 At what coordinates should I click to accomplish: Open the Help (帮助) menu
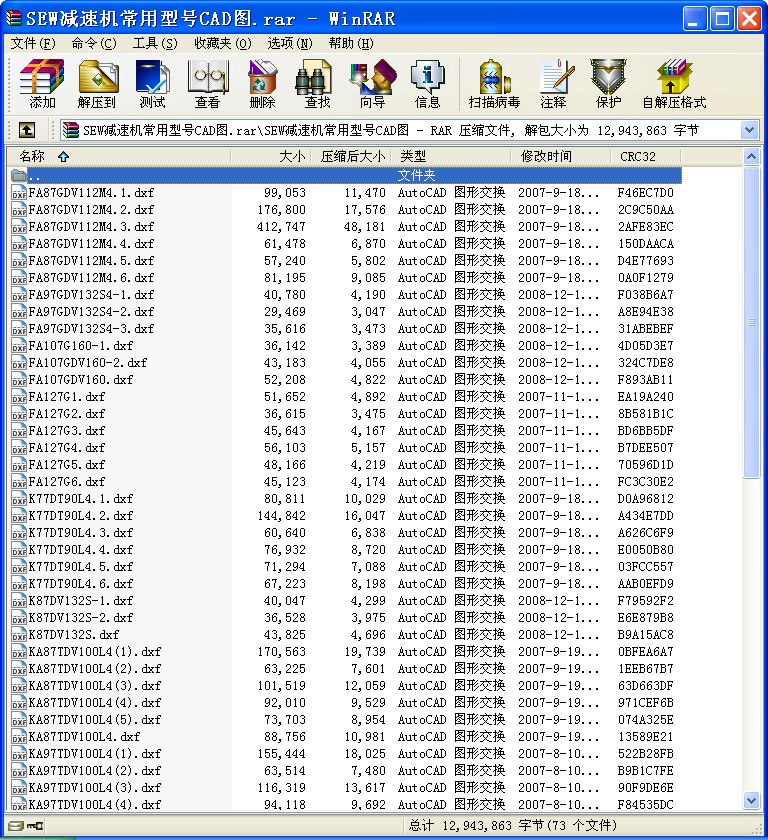(351, 43)
